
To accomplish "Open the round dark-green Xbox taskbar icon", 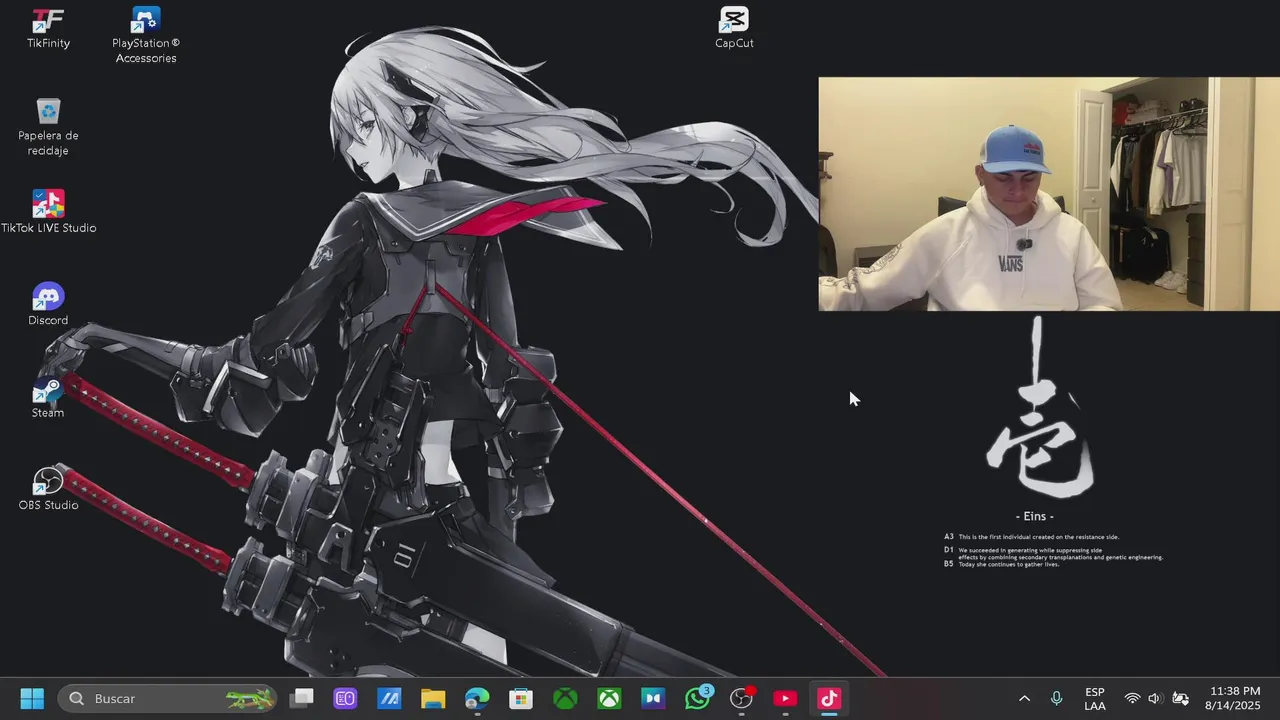I will (x=565, y=698).
